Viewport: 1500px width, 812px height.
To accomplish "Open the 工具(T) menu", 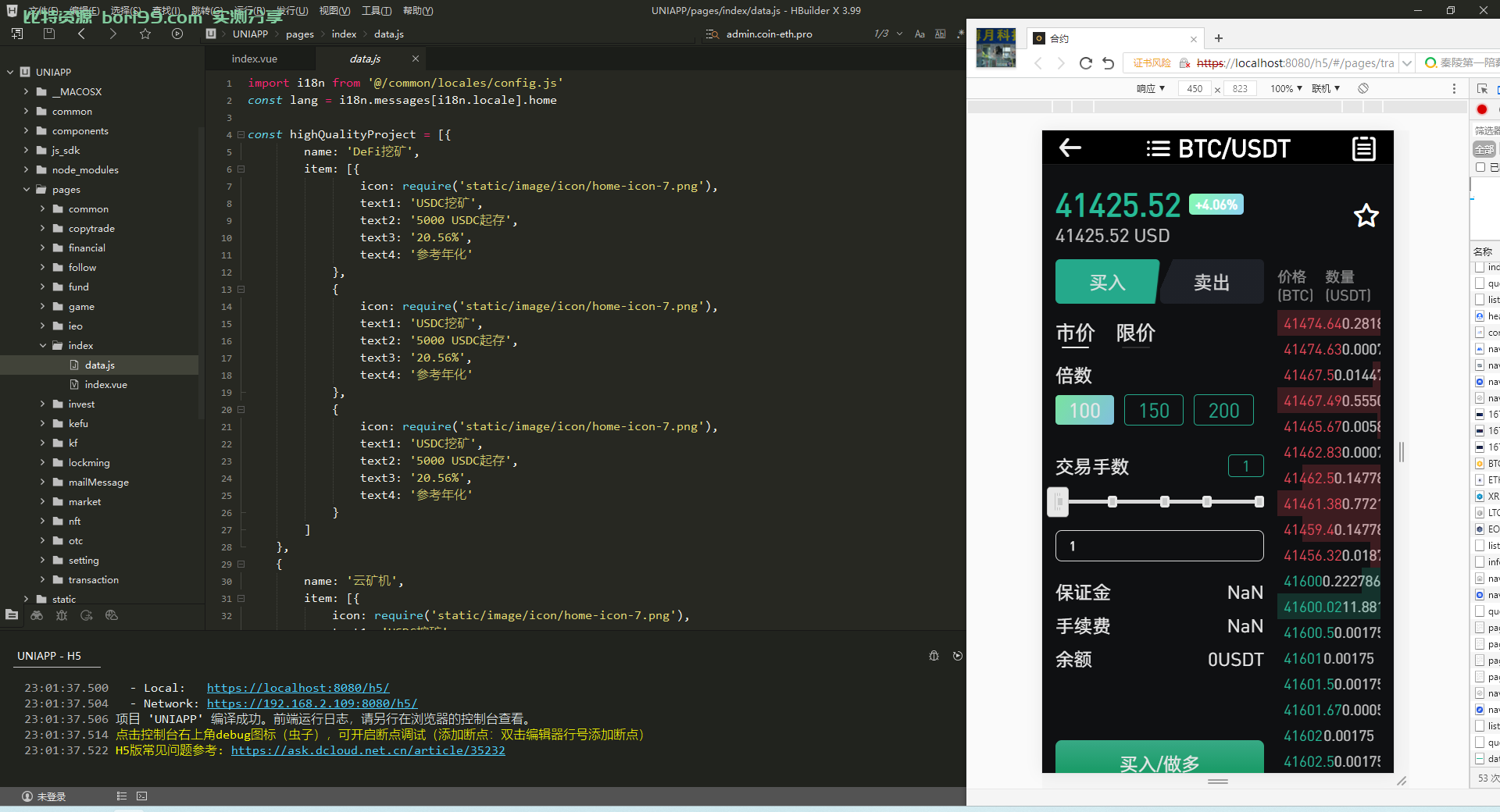I will (x=377, y=11).
